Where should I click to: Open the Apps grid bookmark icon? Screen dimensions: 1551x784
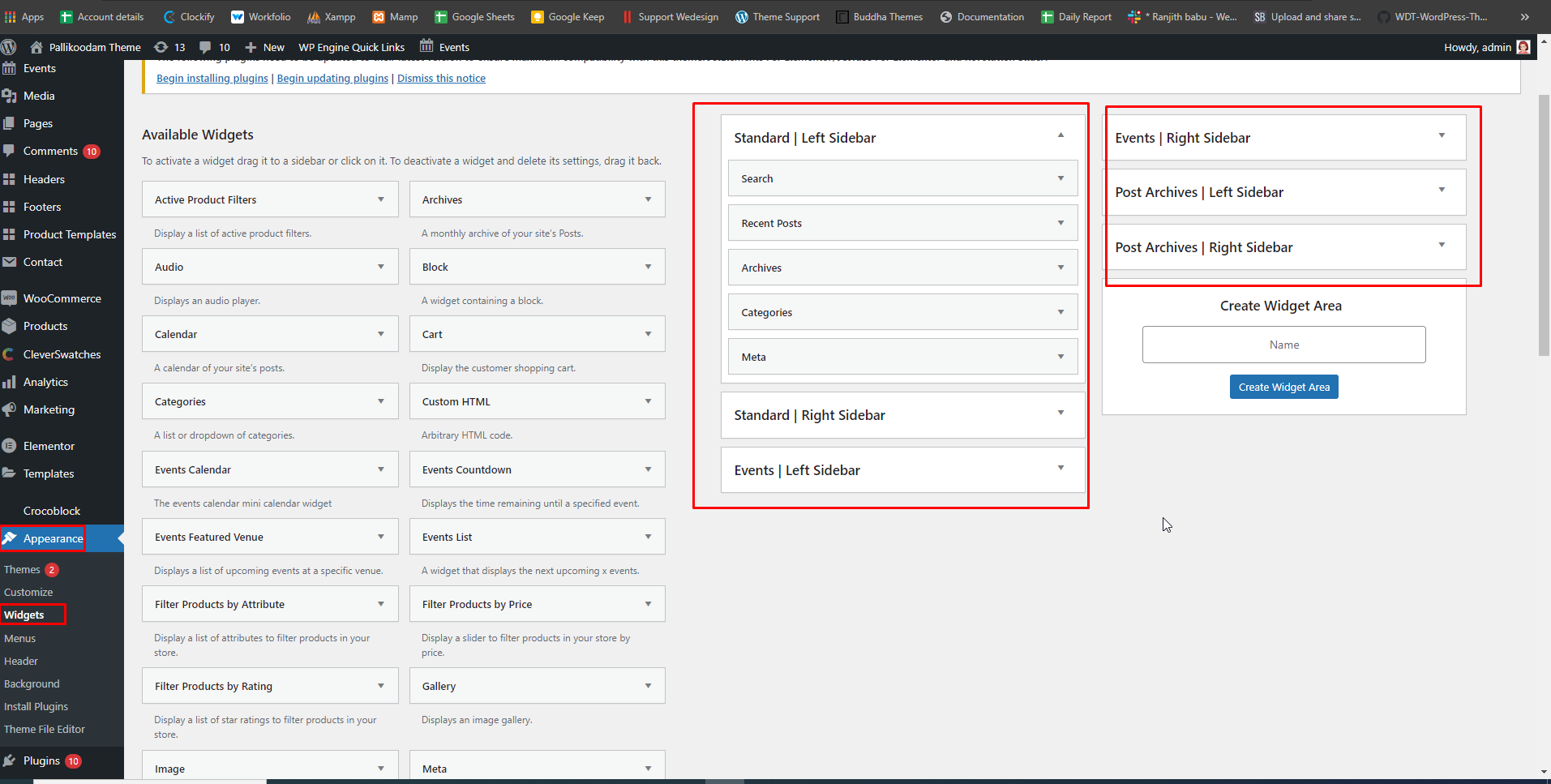tap(11, 16)
